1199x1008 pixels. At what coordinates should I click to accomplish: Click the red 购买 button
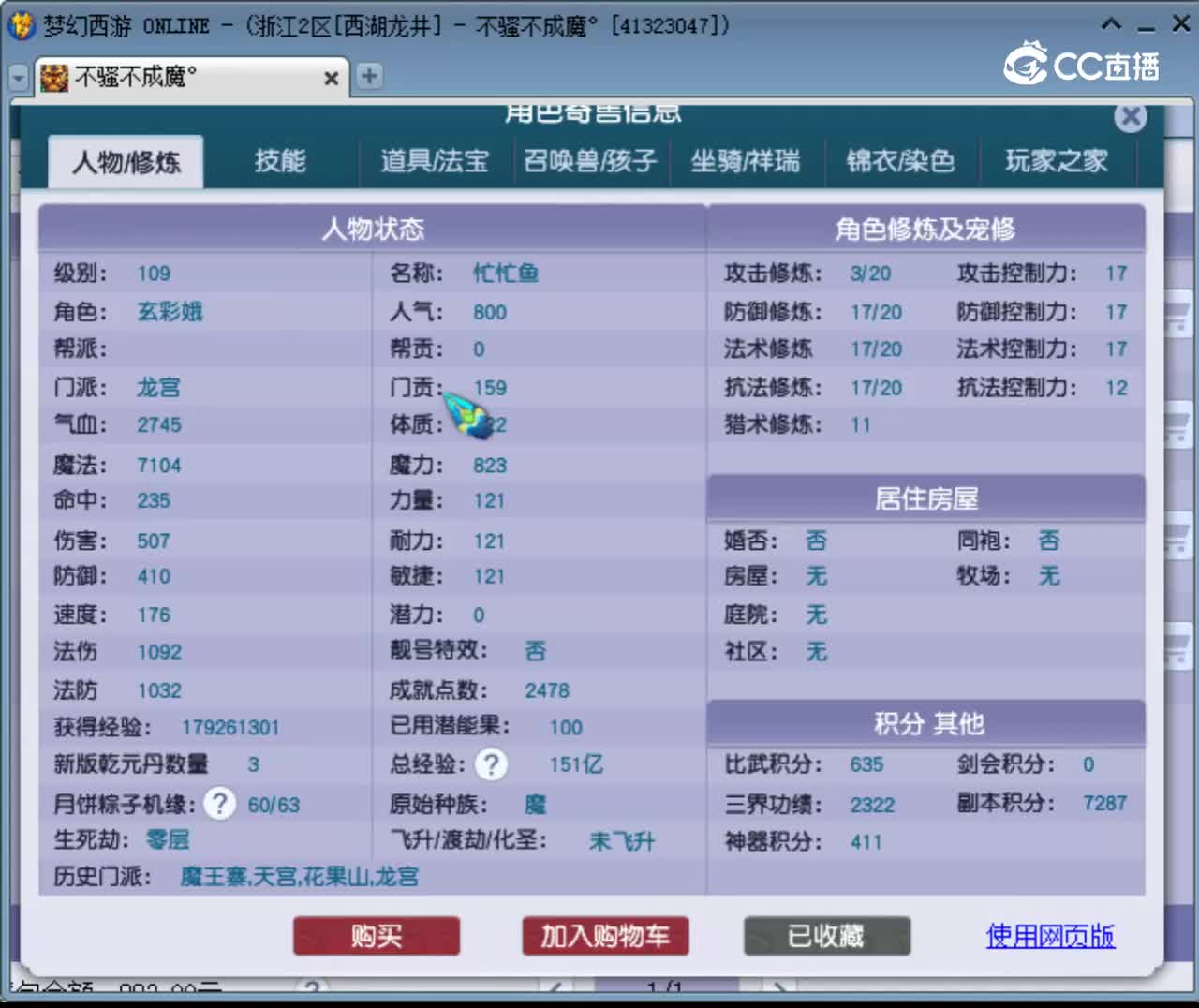click(377, 936)
